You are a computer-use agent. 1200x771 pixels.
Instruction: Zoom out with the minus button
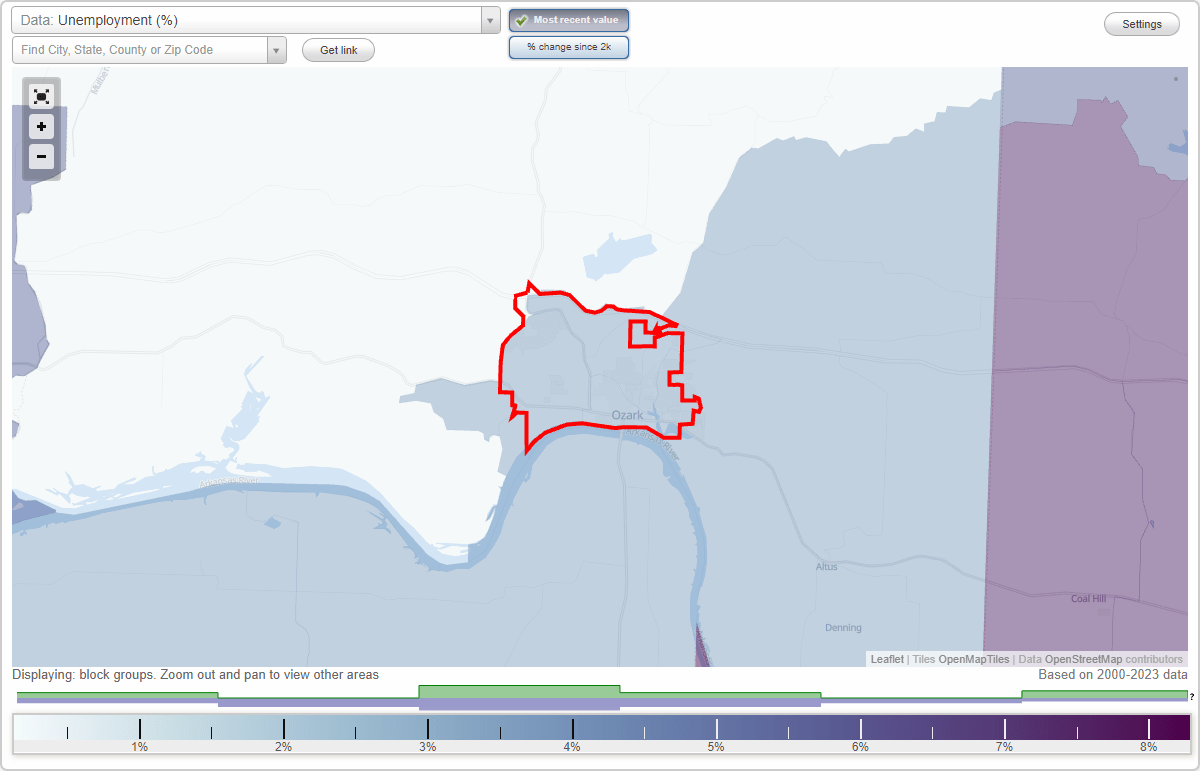(41, 156)
